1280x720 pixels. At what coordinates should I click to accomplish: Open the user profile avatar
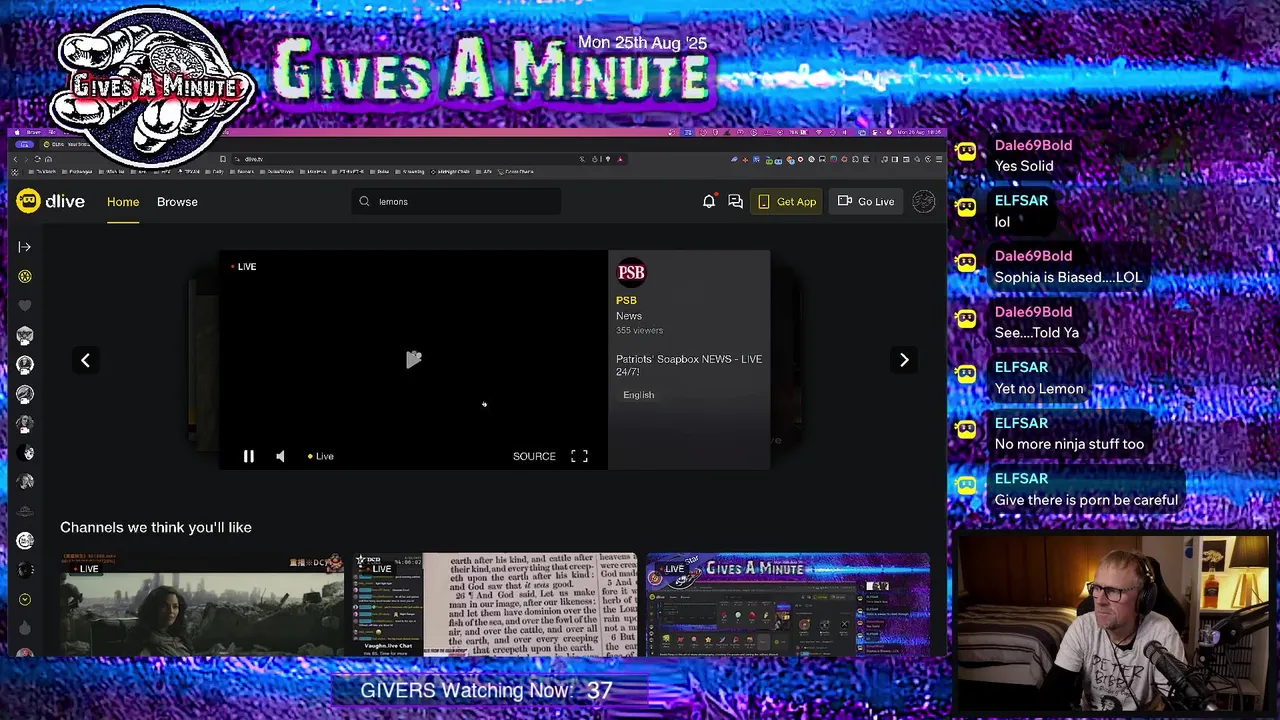point(924,201)
